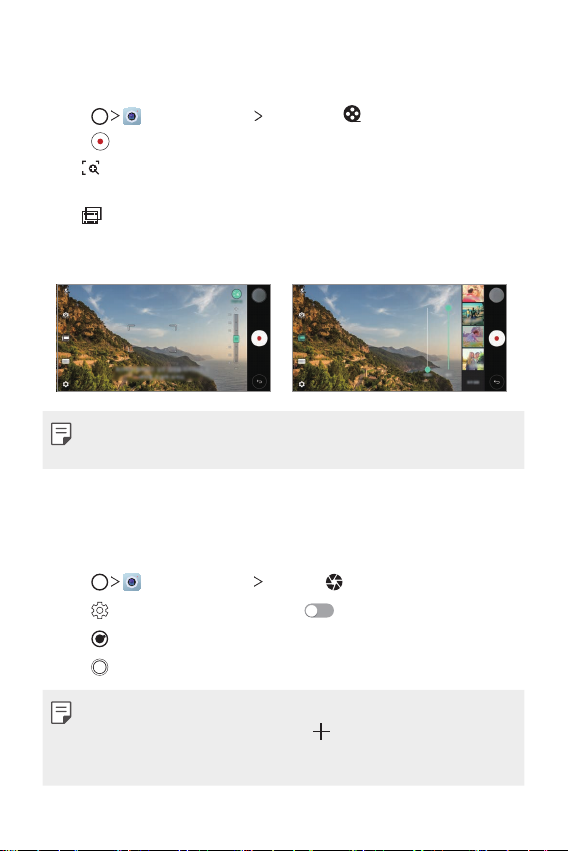Click the plus sign in the note
The height and width of the screenshot is (851, 568).
click(x=321, y=732)
